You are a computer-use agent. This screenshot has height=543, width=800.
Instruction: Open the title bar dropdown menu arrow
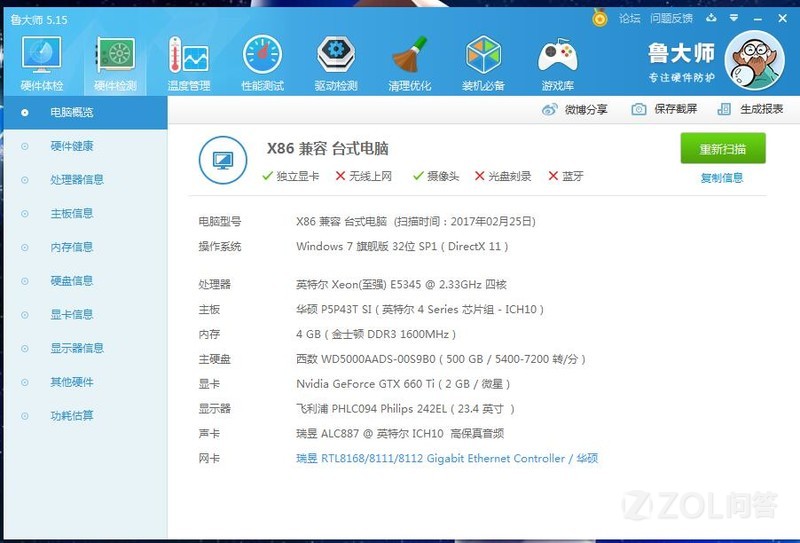click(734, 18)
